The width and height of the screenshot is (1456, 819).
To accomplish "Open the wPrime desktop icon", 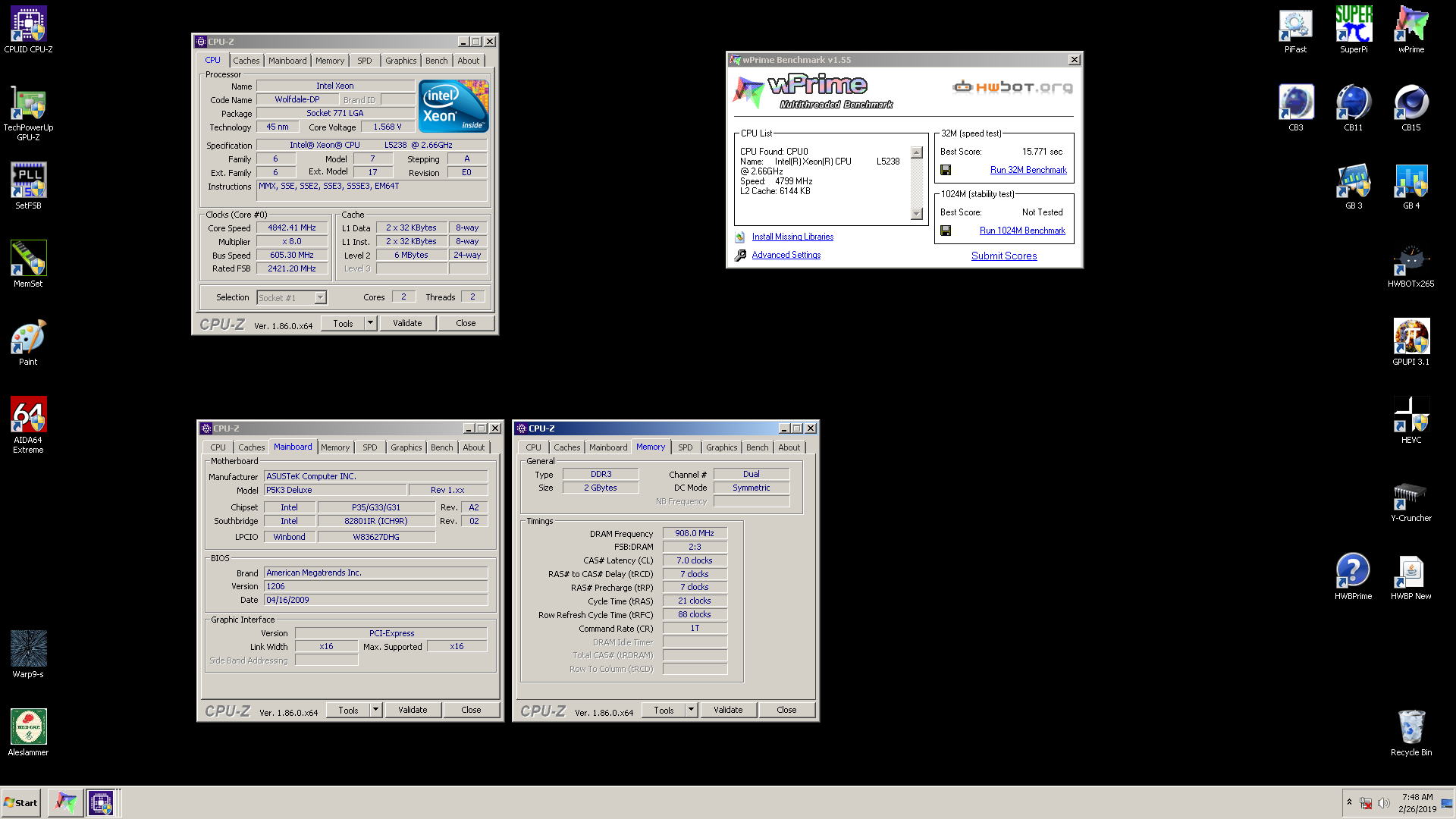I will [x=1411, y=30].
